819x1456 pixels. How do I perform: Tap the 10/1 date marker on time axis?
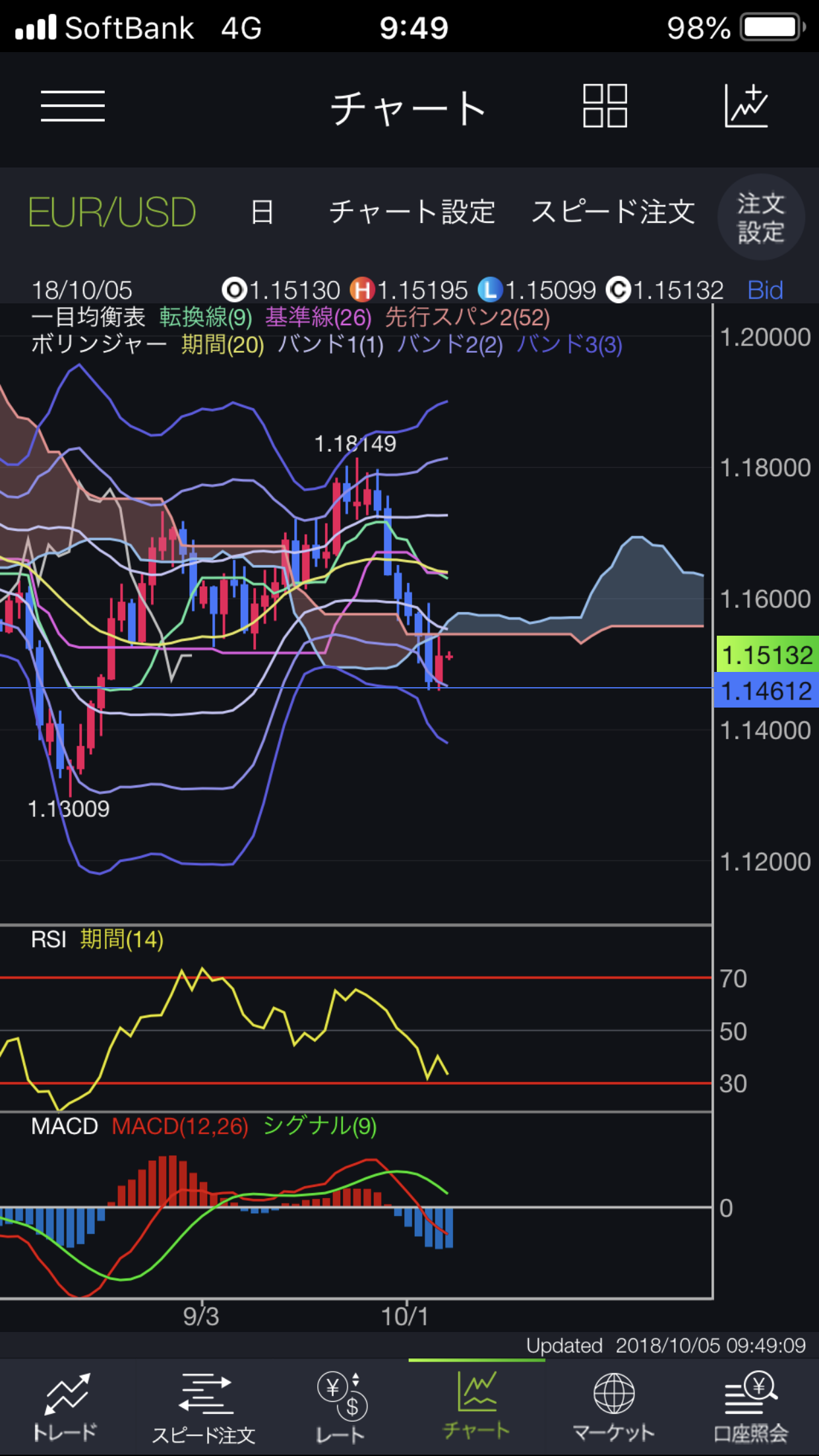point(405,1317)
